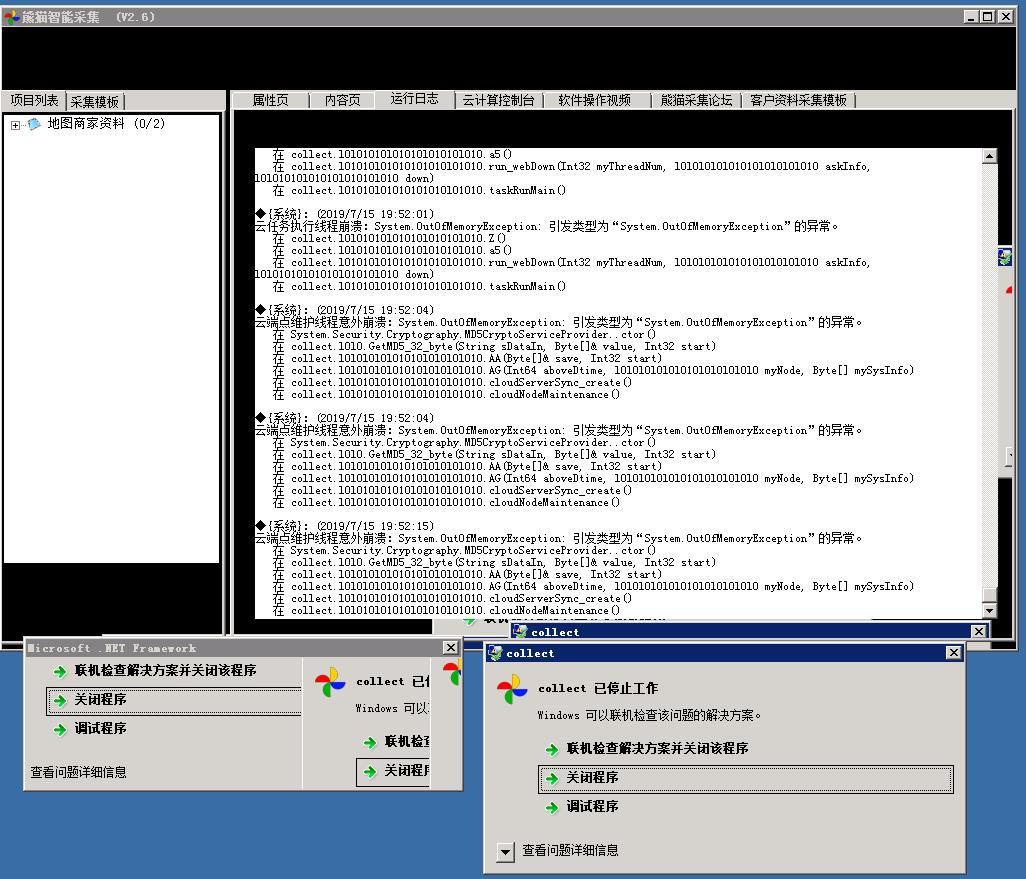
Task: Expand the 地图商家资料 tree node
Action: pyautogui.click(x=15, y=125)
